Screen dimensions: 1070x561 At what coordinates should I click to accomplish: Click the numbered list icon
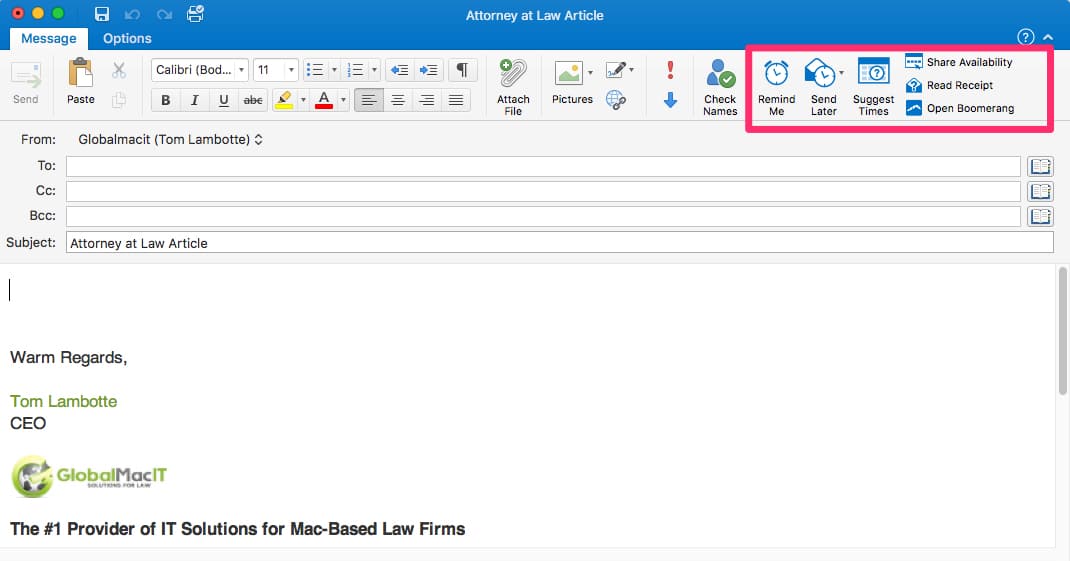(x=355, y=70)
